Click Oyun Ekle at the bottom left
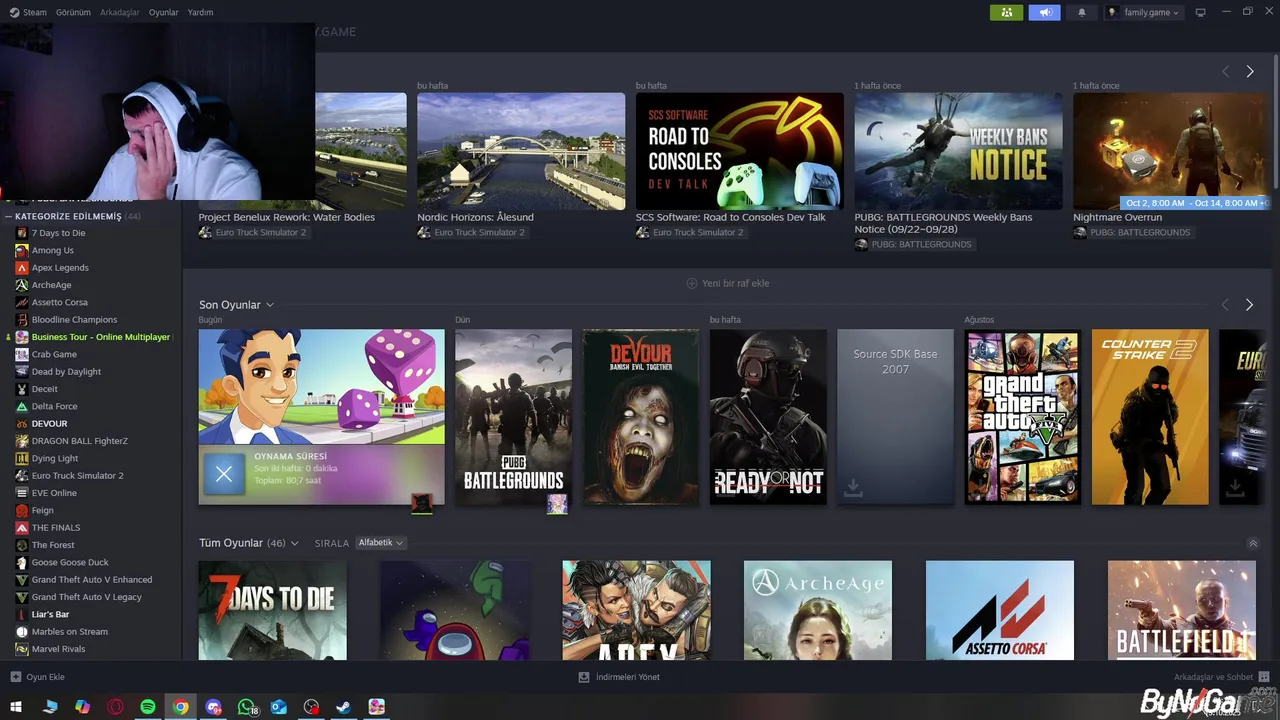This screenshot has height=720, width=1280. 37,677
